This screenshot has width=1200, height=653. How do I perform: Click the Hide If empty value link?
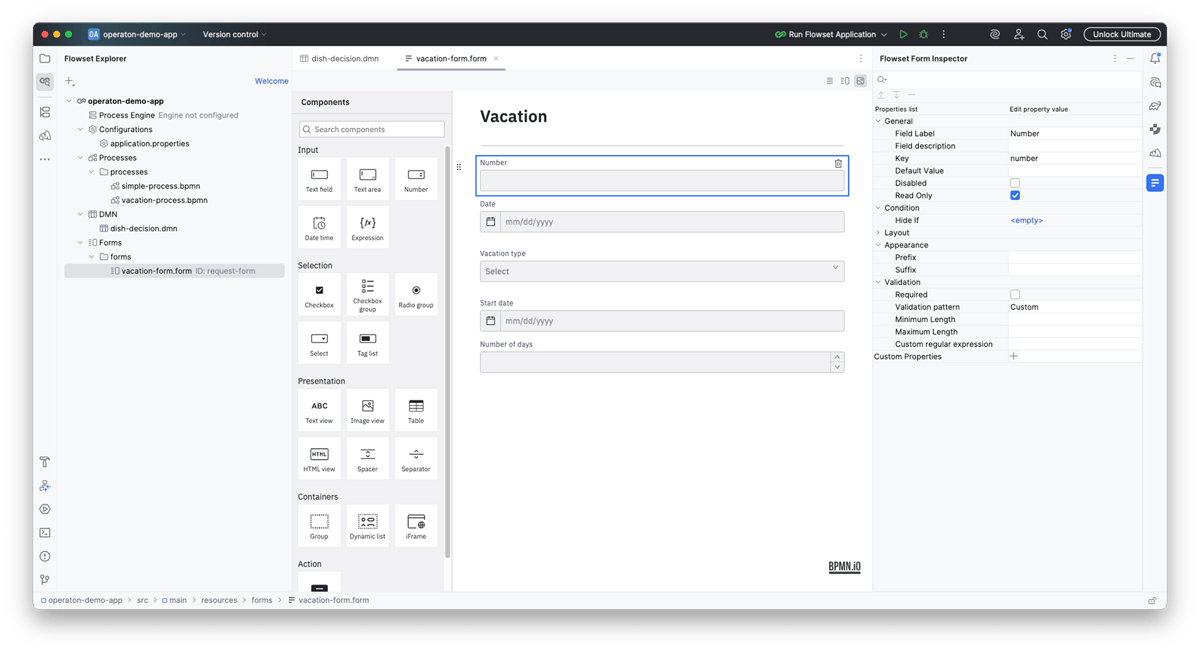(1026, 220)
